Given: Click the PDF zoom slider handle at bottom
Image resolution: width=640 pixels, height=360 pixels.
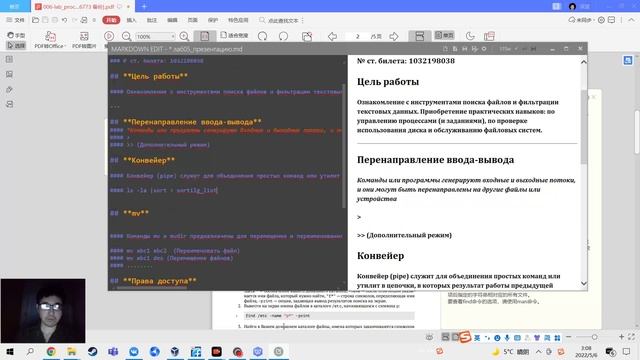Looking at the screenshot, I should [x=594, y=337].
